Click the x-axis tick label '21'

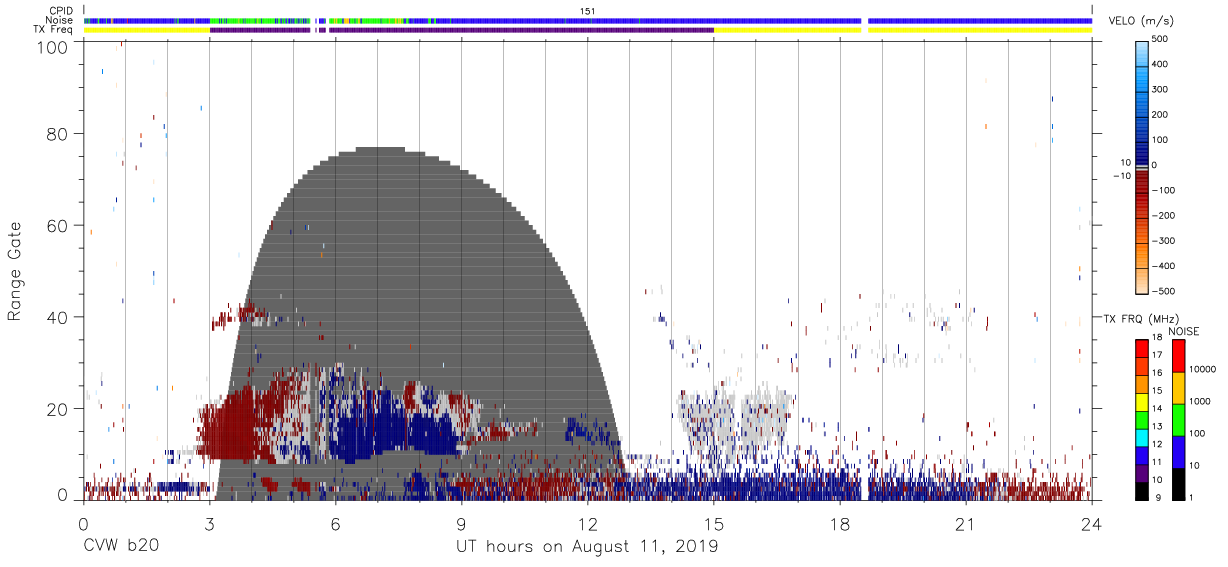click(x=965, y=523)
